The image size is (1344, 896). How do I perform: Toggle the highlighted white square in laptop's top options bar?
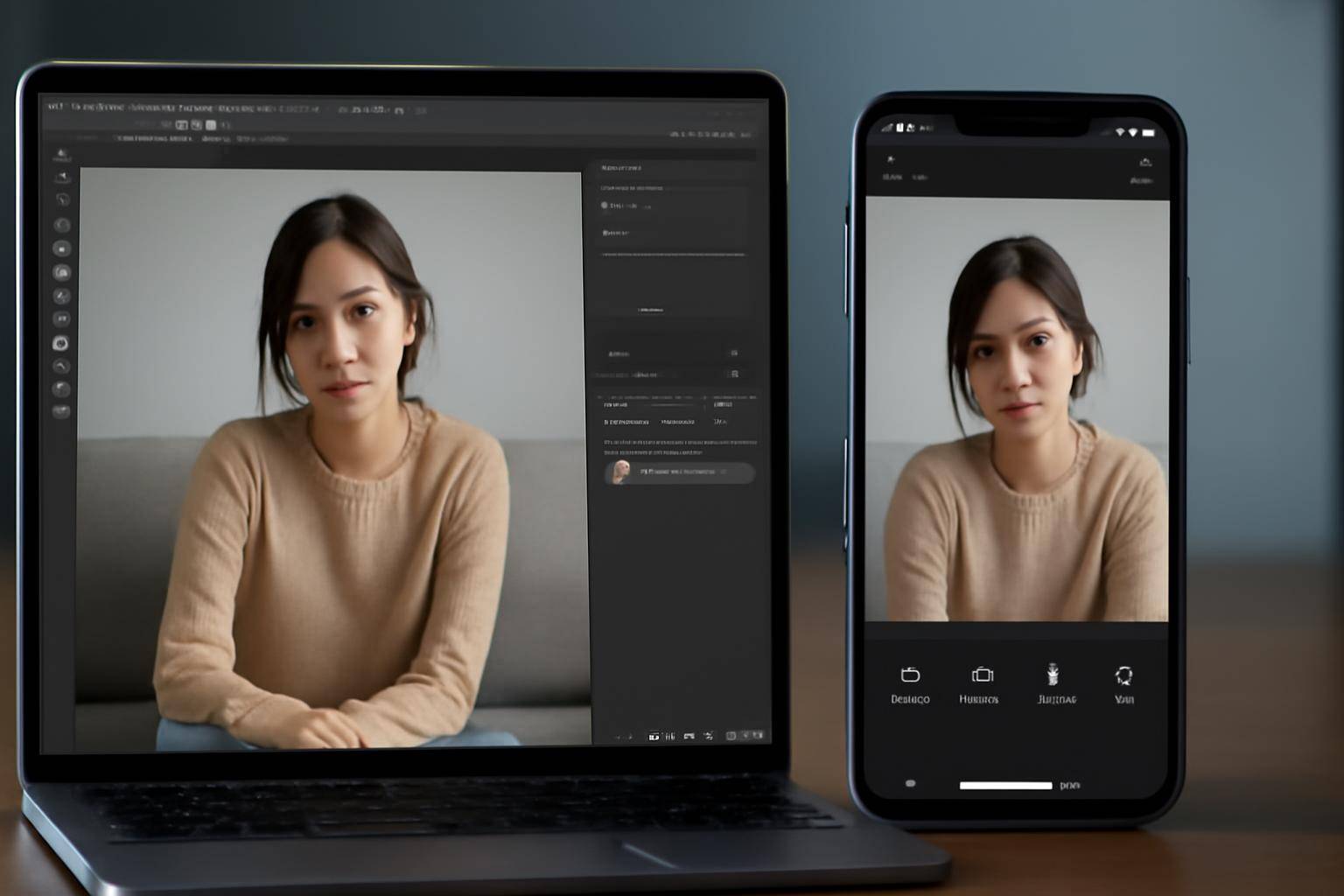(x=211, y=125)
